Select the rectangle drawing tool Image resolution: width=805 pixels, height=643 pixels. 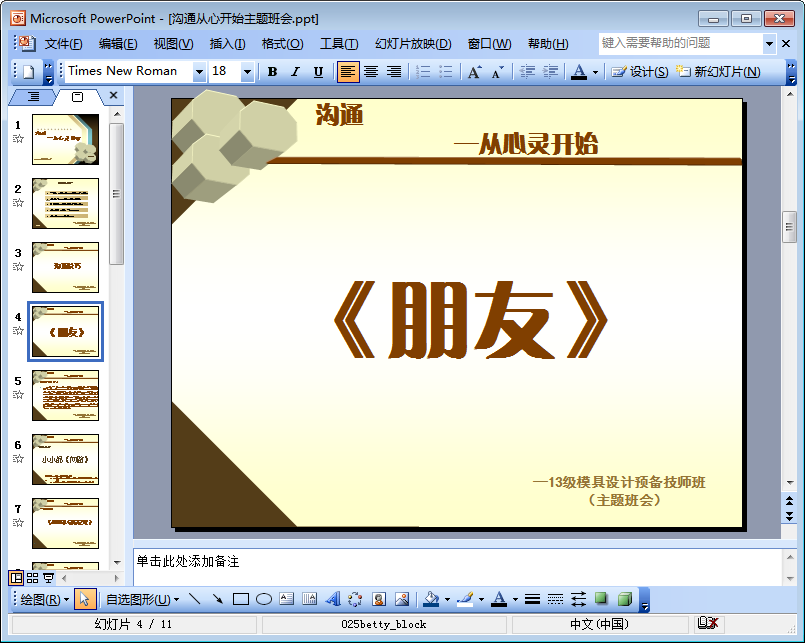[240, 599]
